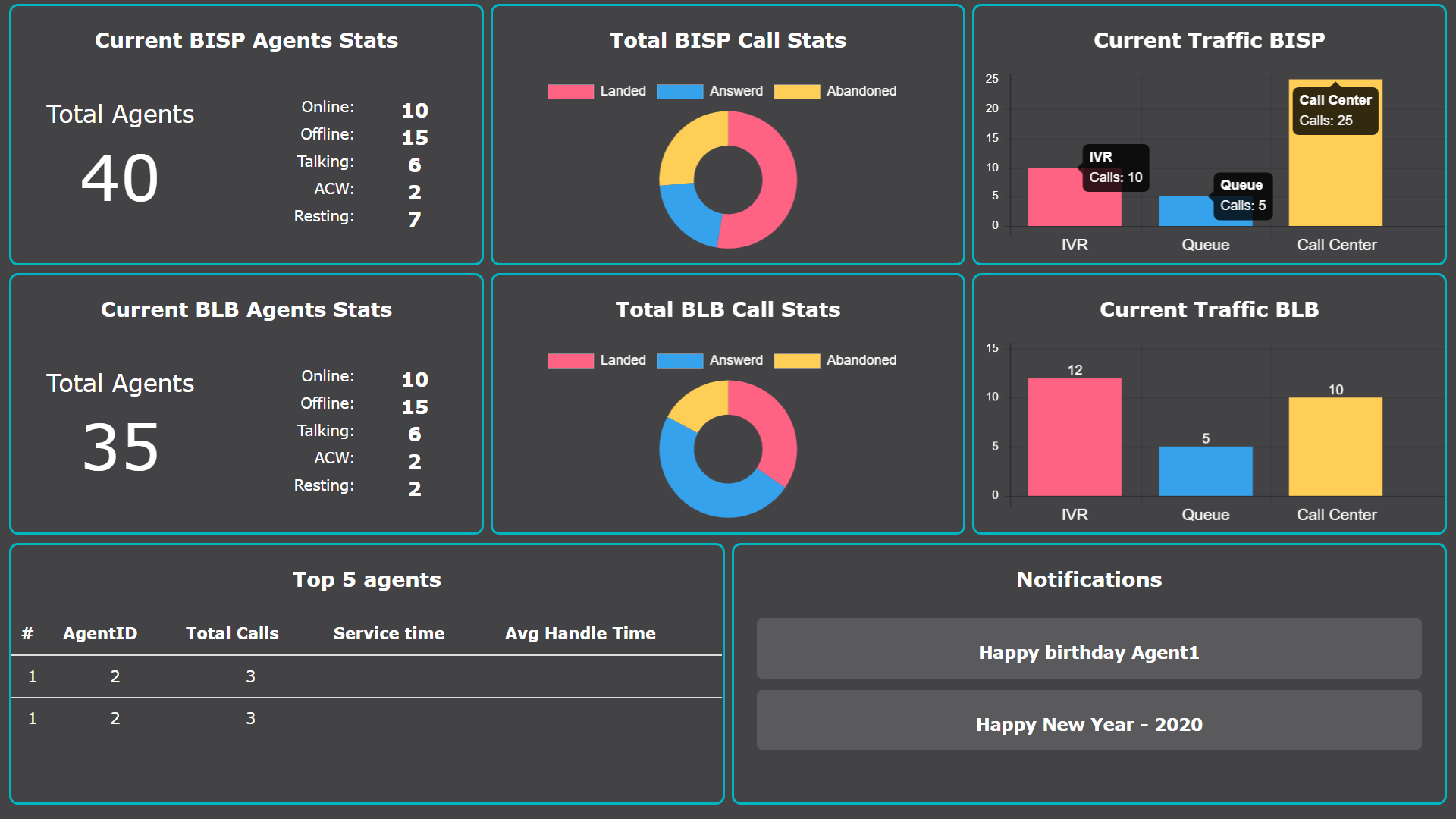Click the IVR bar in Current Traffic BLB
This screenshot has width=1456, height=819.
[x=1075, y=437]
